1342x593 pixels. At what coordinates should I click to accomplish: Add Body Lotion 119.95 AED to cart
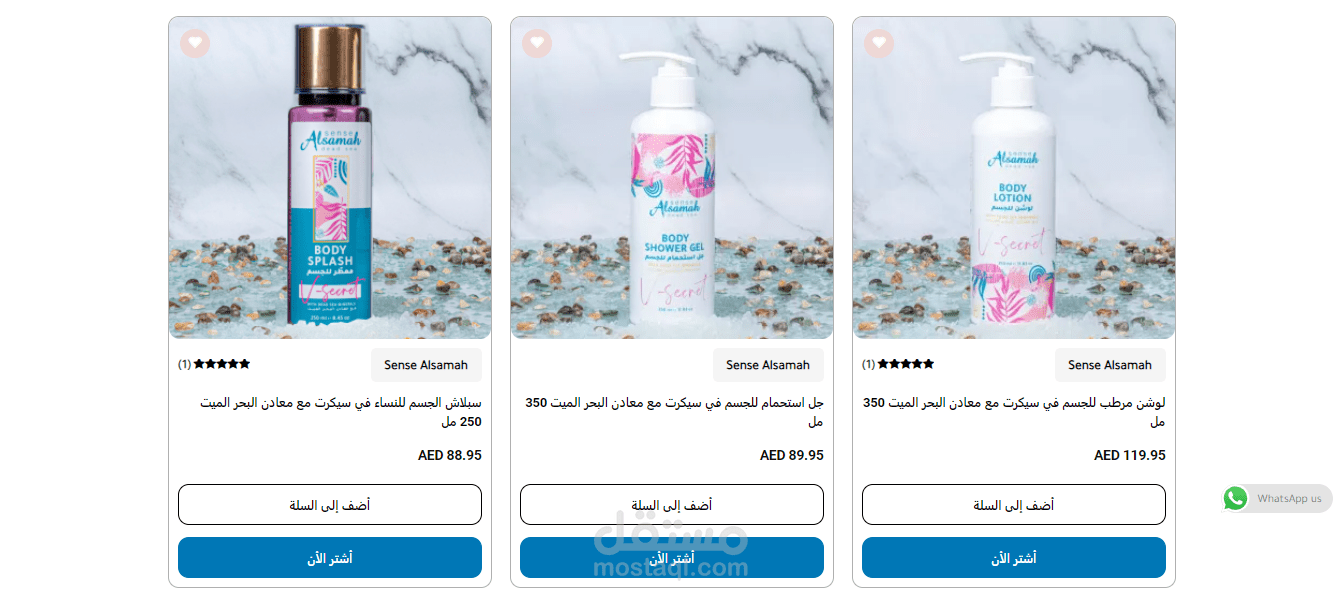(x=1014, y=505)
